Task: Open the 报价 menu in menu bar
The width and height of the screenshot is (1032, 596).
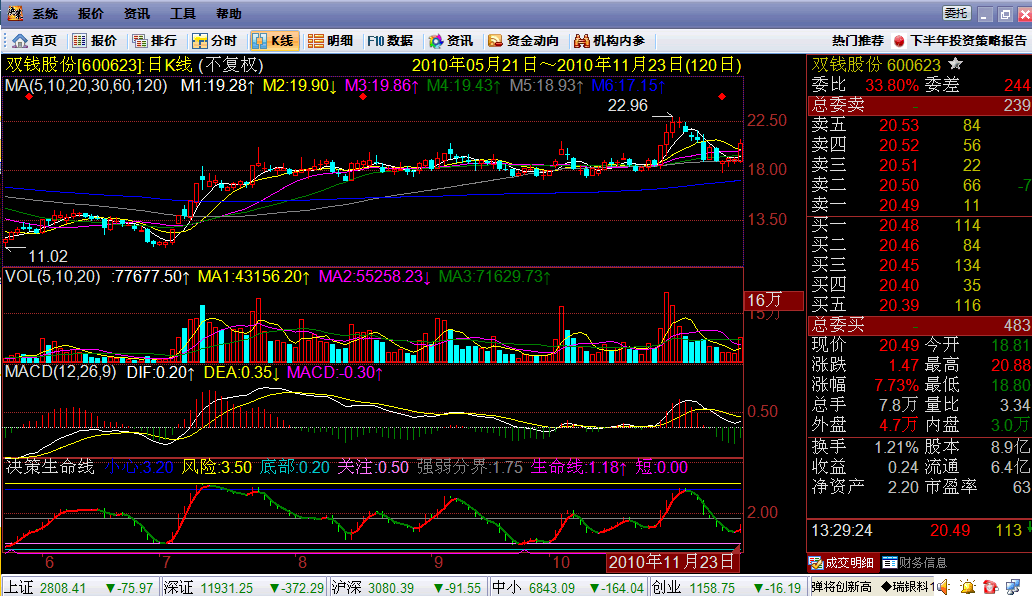Action: [x=91, y=14]
